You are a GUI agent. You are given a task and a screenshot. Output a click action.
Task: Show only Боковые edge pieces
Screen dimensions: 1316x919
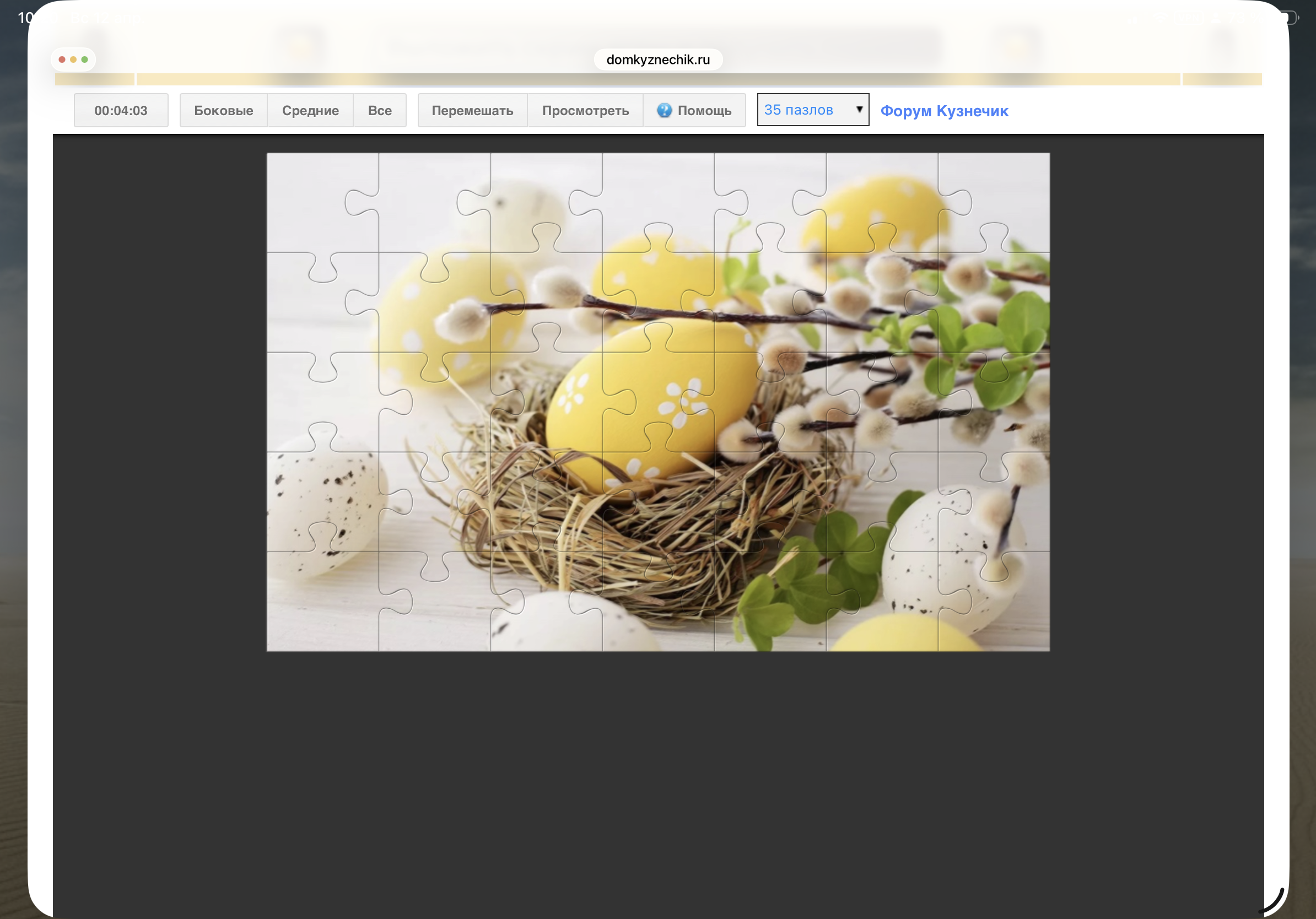coord(224,111)
